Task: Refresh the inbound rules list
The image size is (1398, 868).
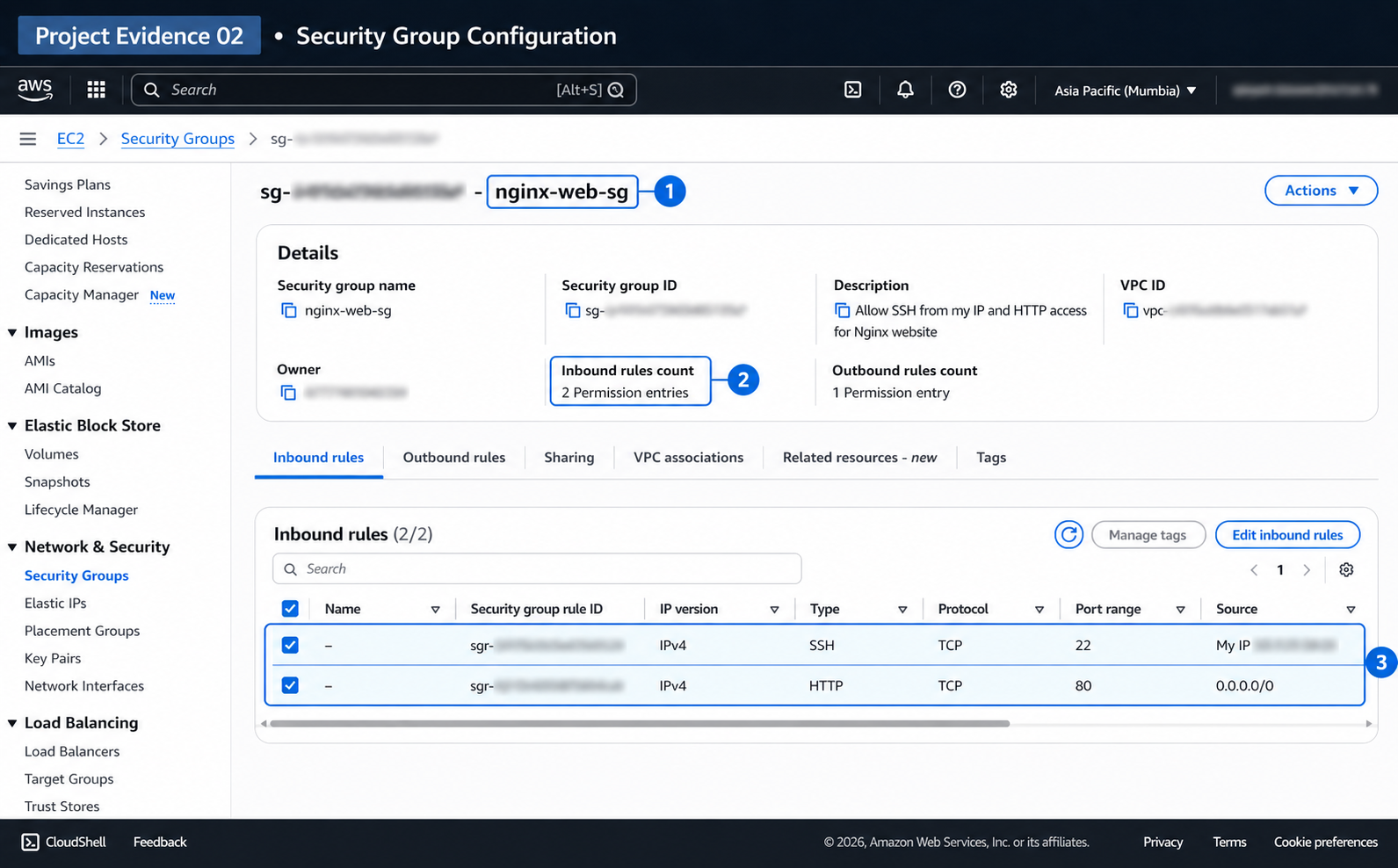Action: click(x=1068, y=534)
